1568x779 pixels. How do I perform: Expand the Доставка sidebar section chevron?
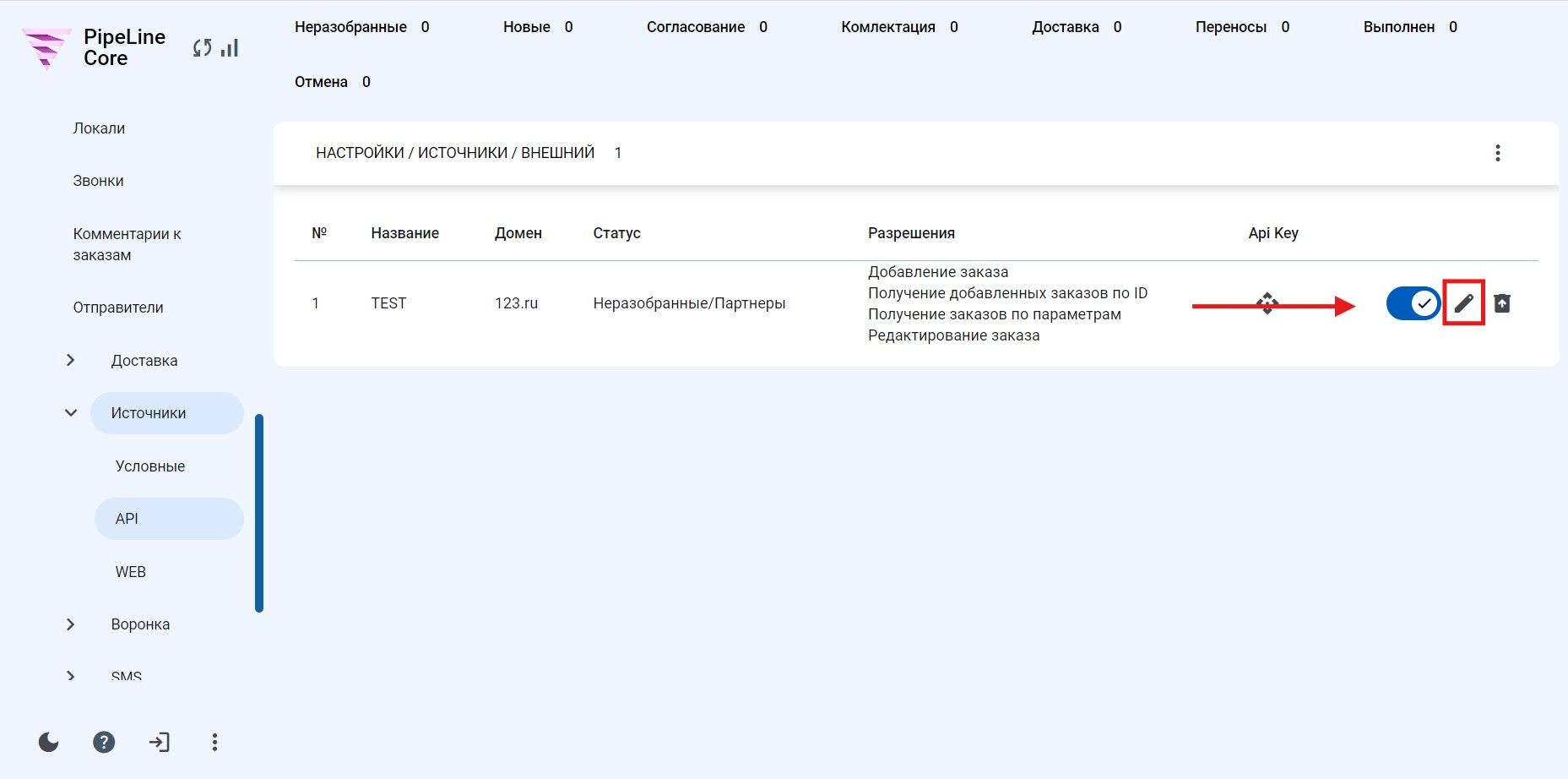click(70, 361)
